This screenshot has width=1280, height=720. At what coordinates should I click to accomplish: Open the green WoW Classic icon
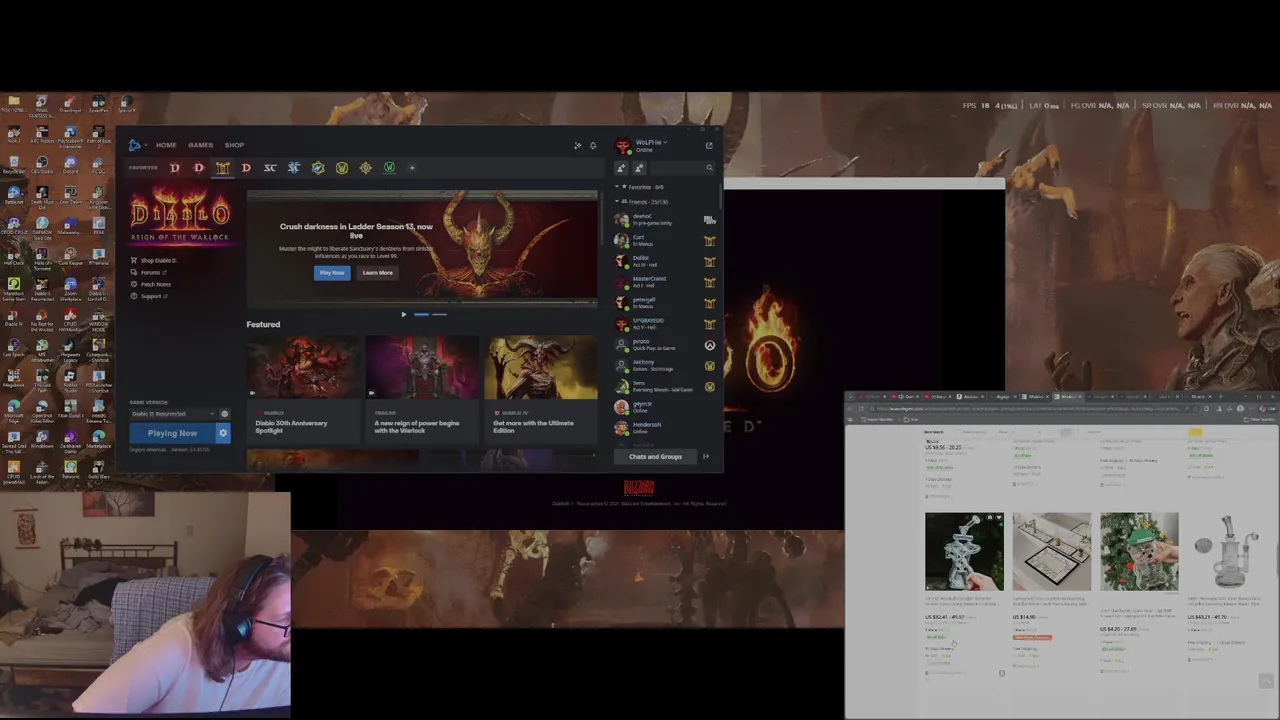click(x=389, y=168)
